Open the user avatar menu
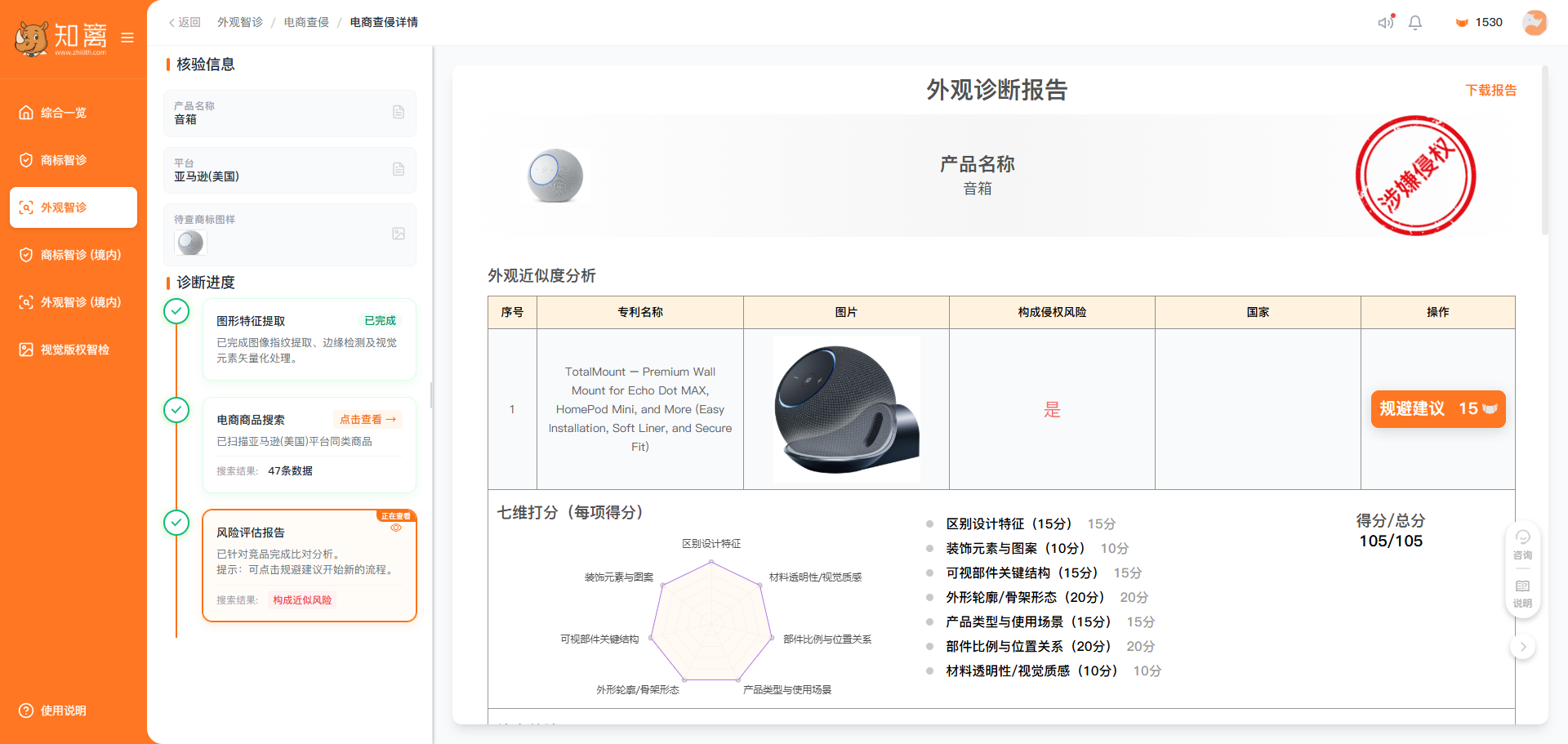The height and width of the screenshot is (744, 1568). [x=1535, y=22]
